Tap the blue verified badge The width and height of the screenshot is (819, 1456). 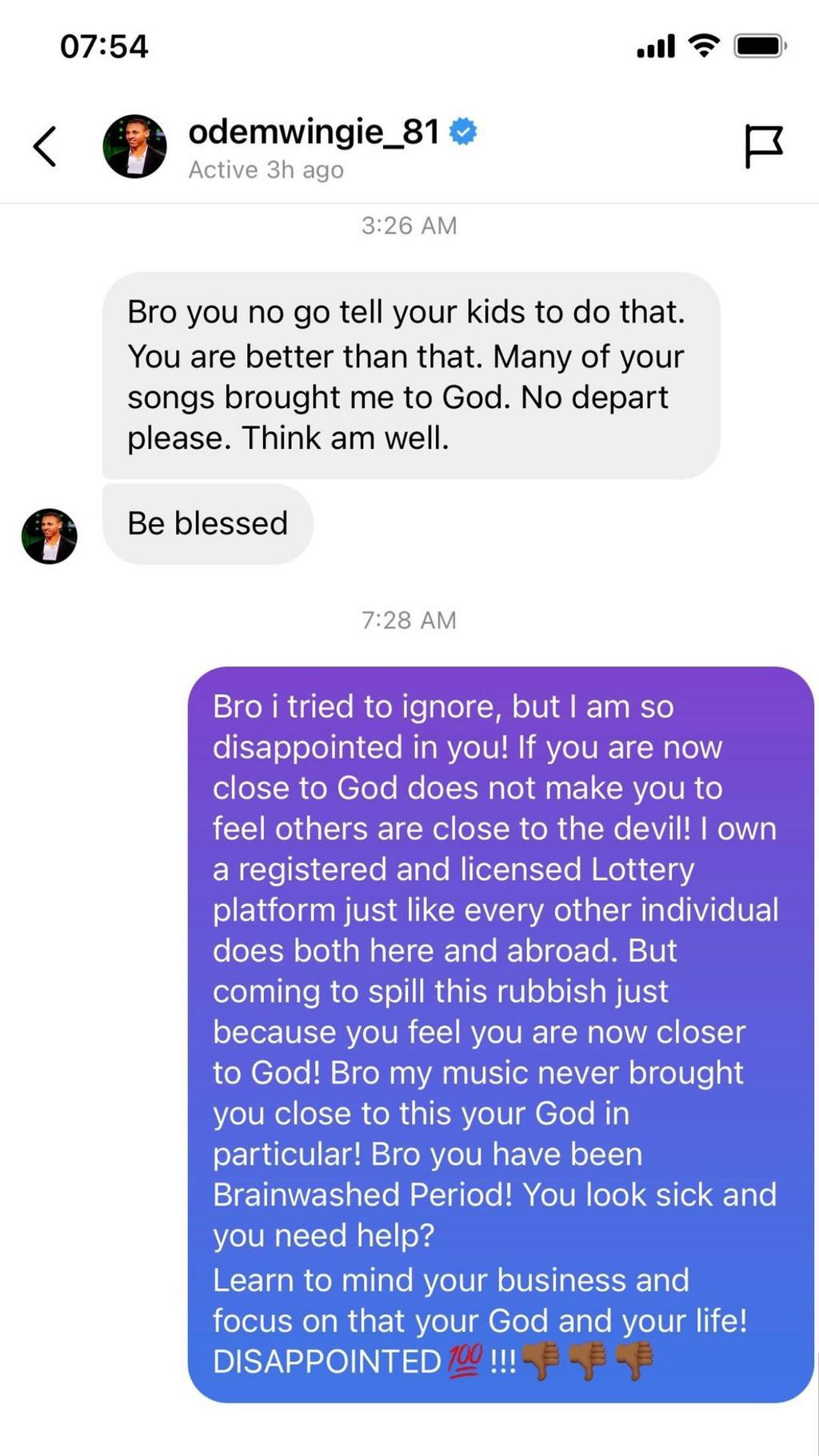(463, 131)
